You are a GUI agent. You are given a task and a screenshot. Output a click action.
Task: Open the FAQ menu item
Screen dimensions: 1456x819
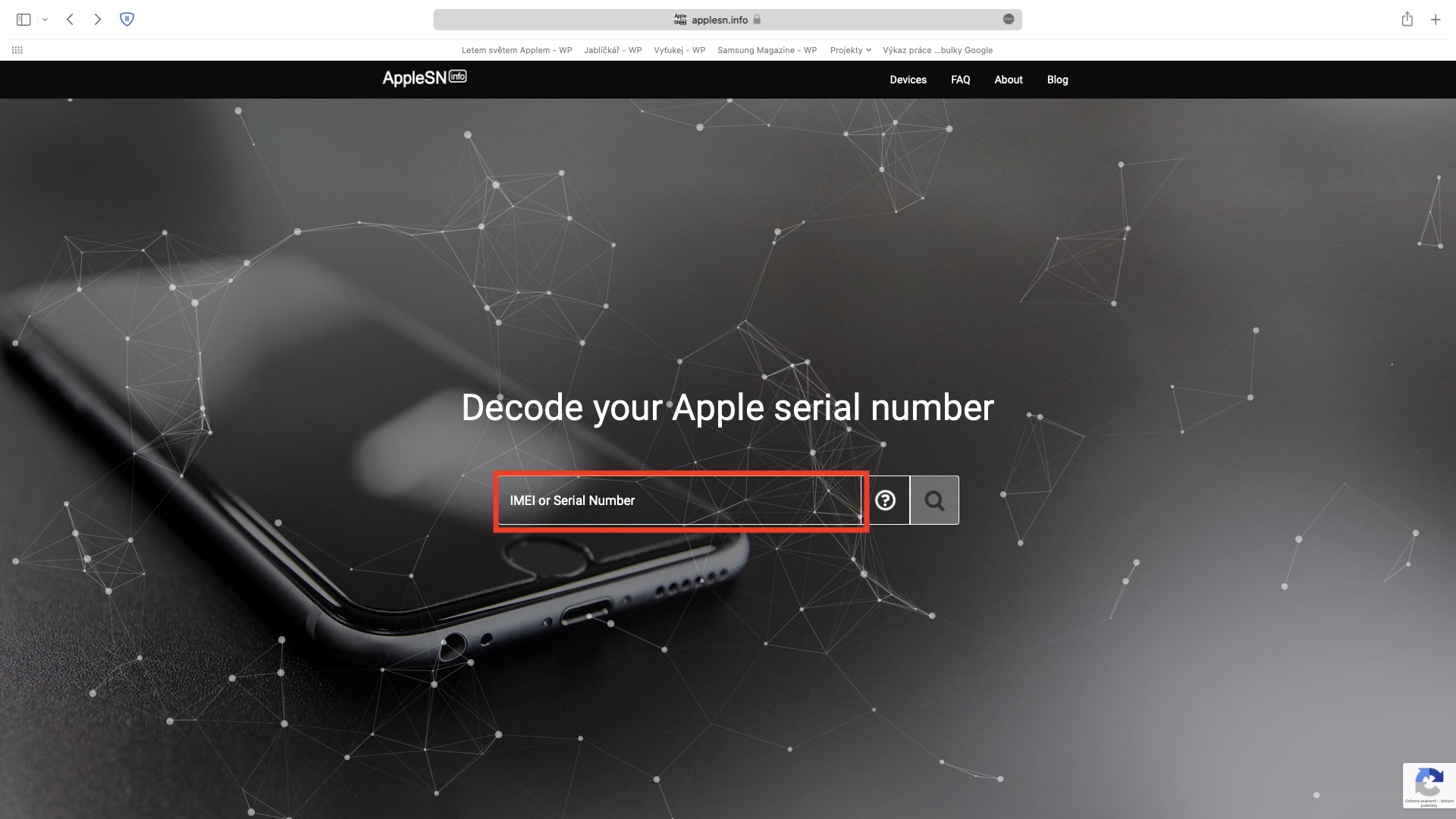point(961,80)
